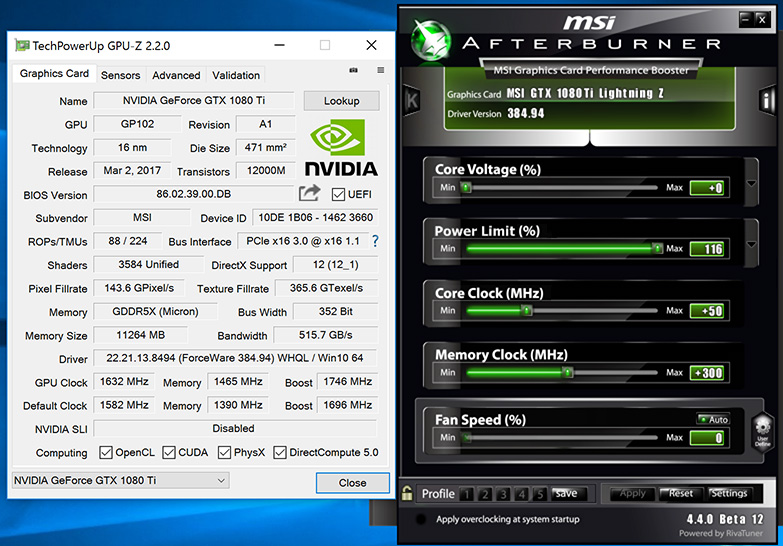The image size is (783, 546).
Task: Click the Bus Interface question mark
Action: coord(375,241)
